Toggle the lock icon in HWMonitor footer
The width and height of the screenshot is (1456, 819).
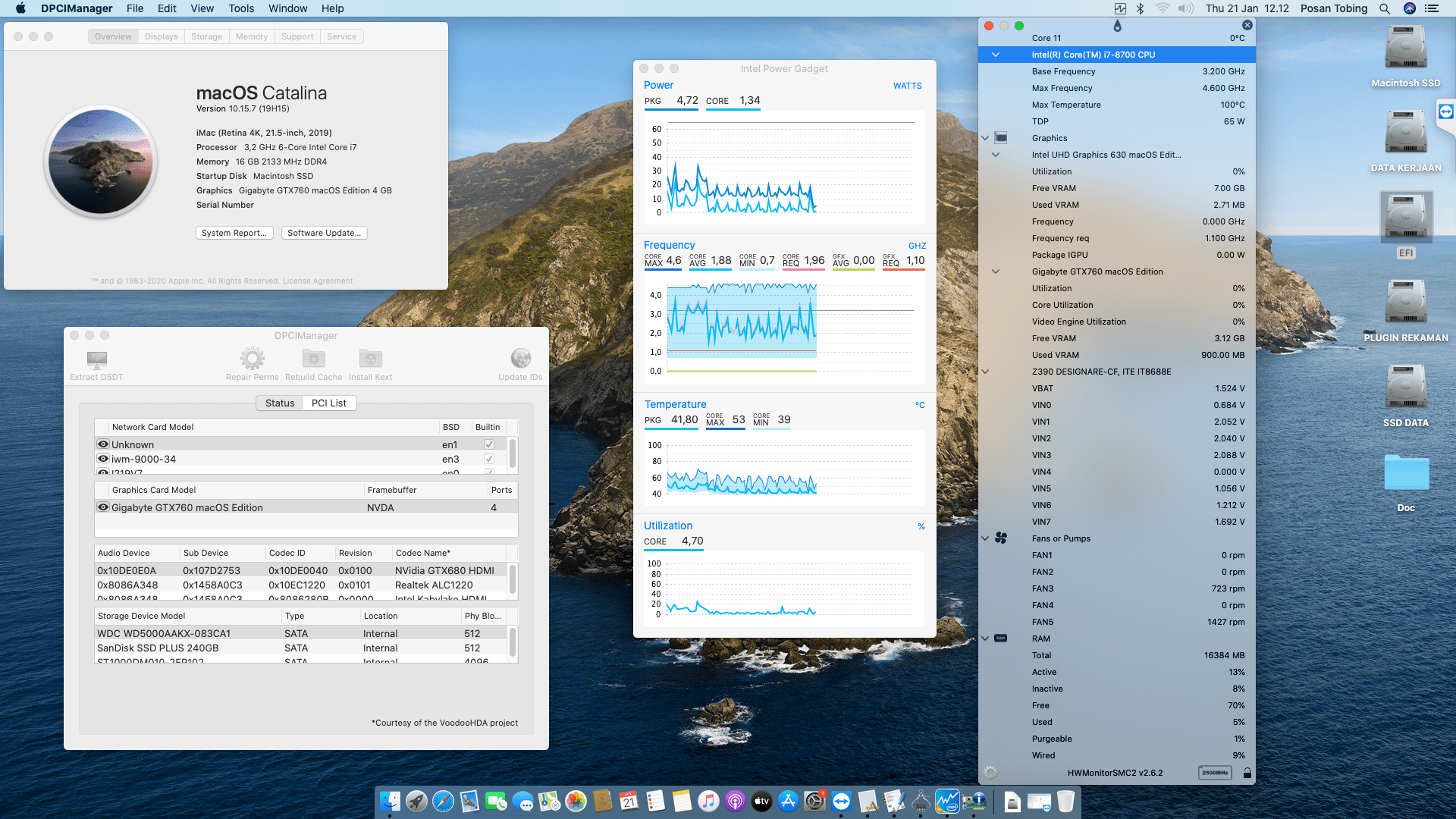click(1247, 773)
